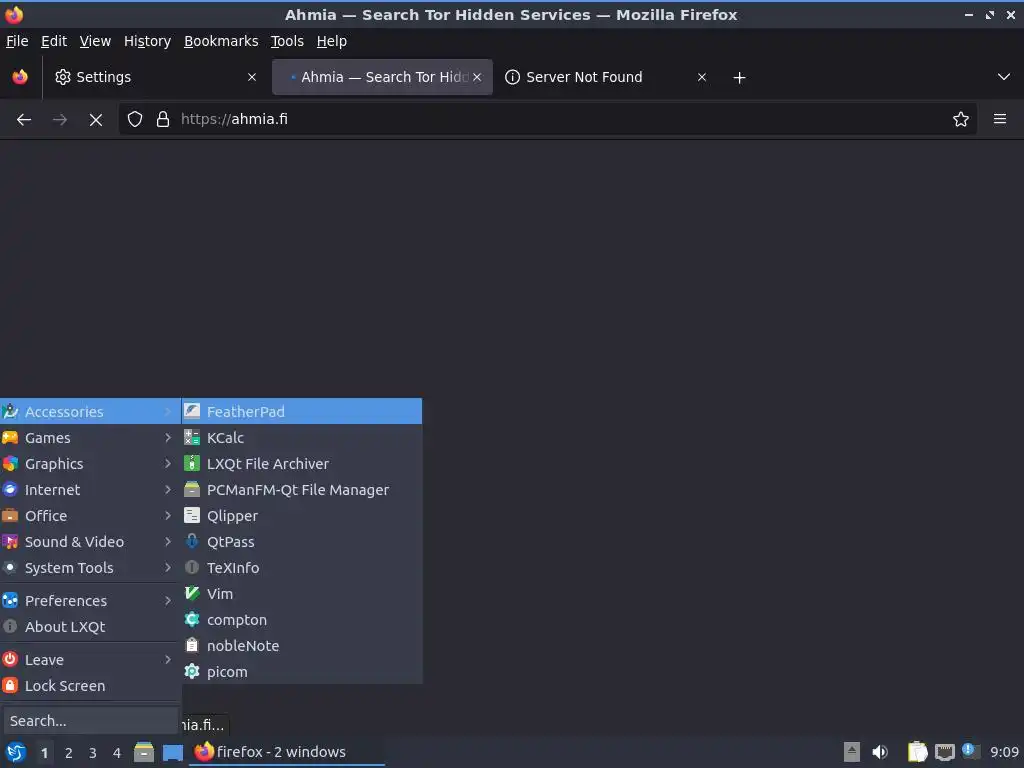Stop loading the page
The height and width of the screenshot is (768, 1024).
click(96, 120)
